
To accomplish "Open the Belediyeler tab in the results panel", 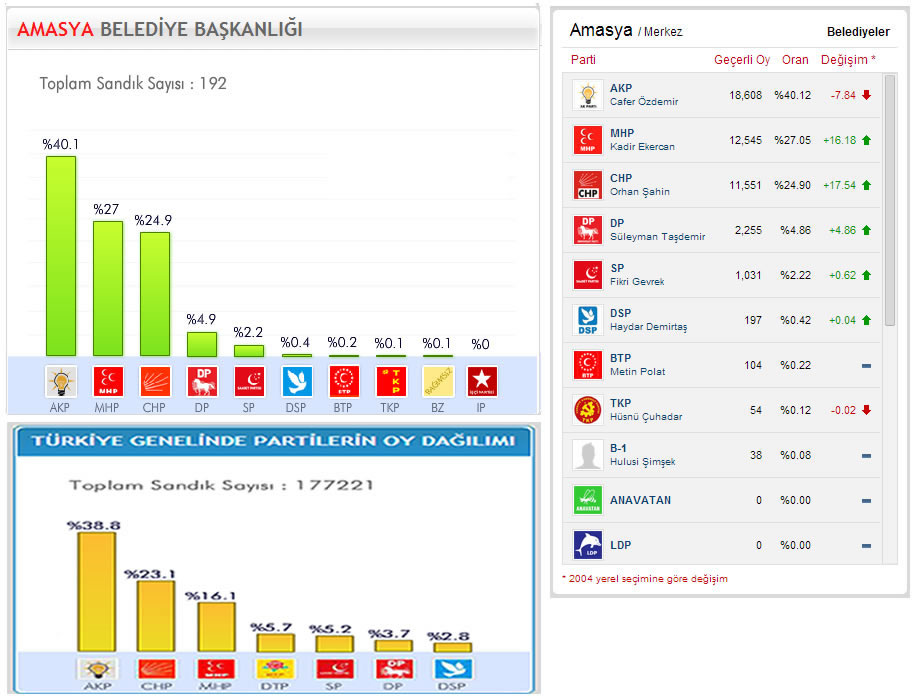I will (x=857, y=32).
